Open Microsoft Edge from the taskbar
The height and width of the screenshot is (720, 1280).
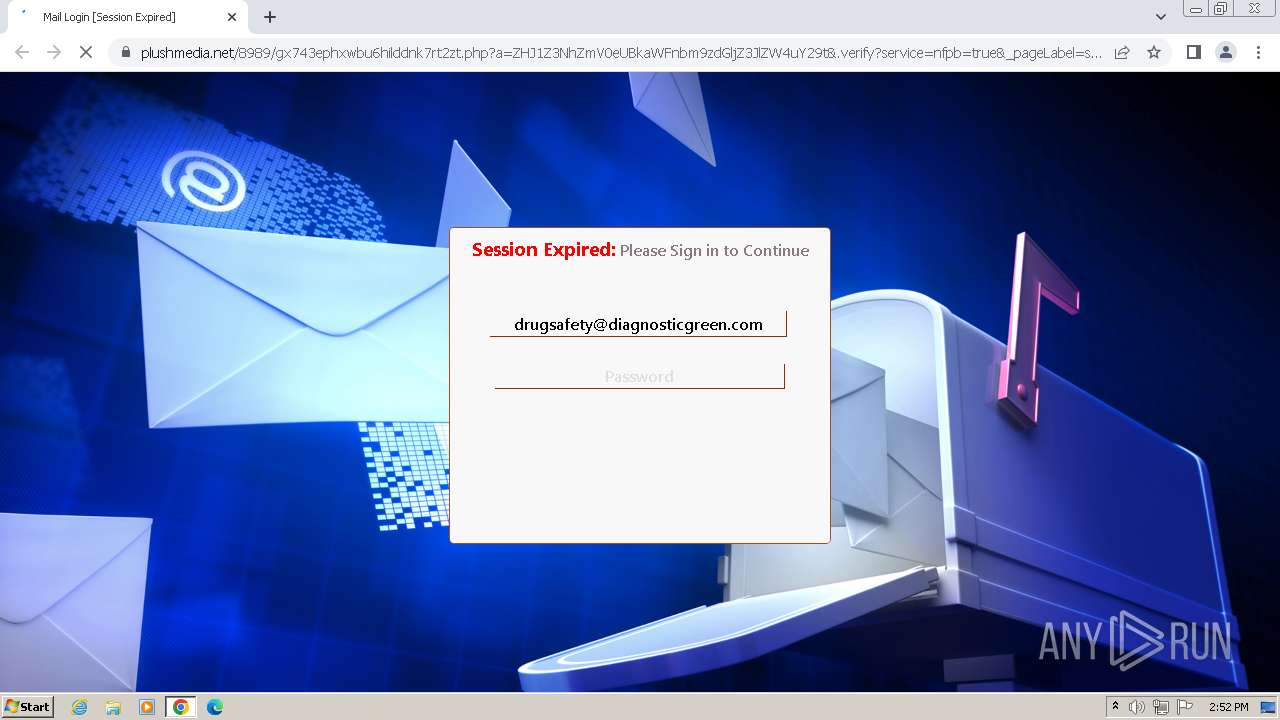[214, 707]
